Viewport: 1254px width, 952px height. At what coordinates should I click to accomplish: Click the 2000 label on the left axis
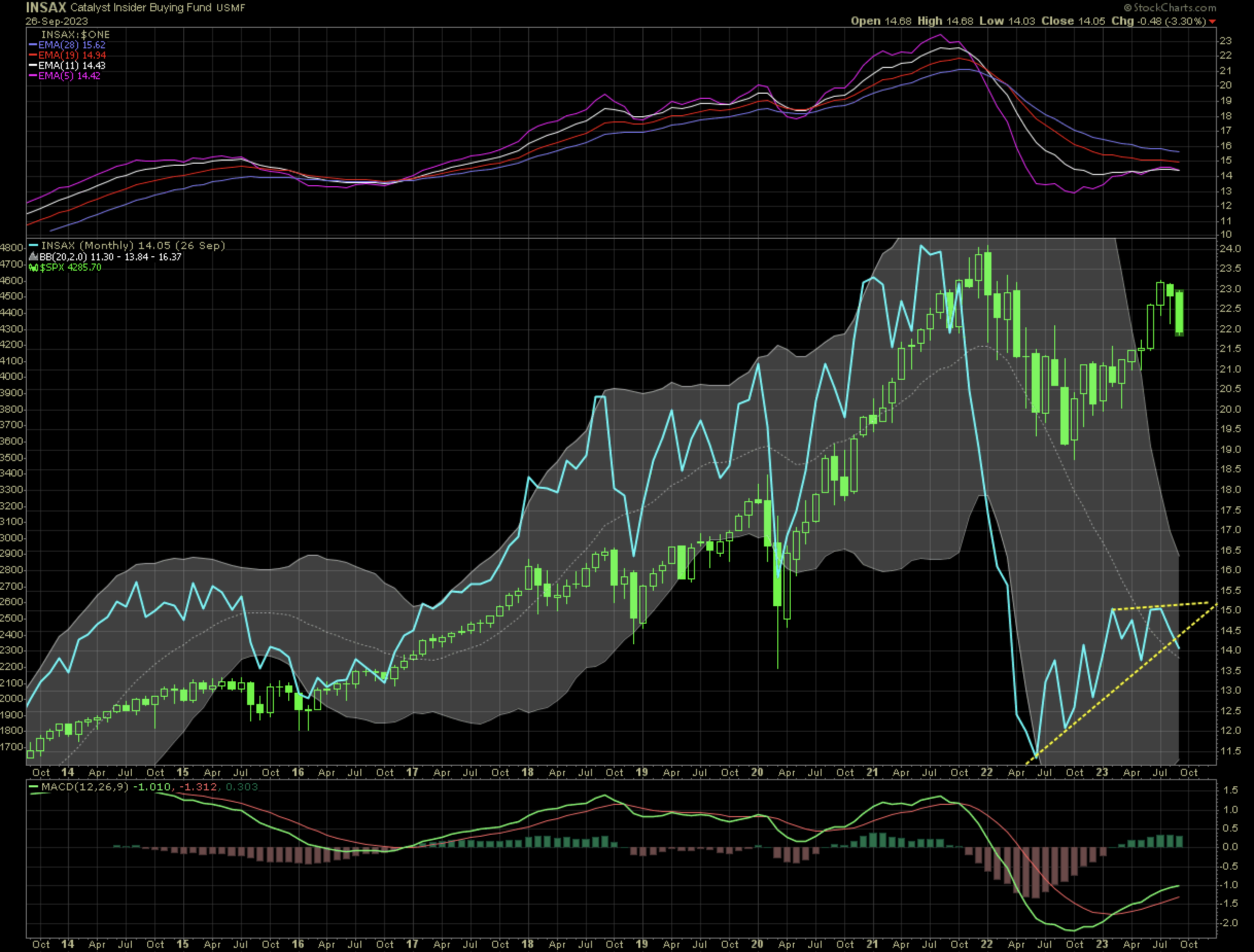(x=11, y=699)
